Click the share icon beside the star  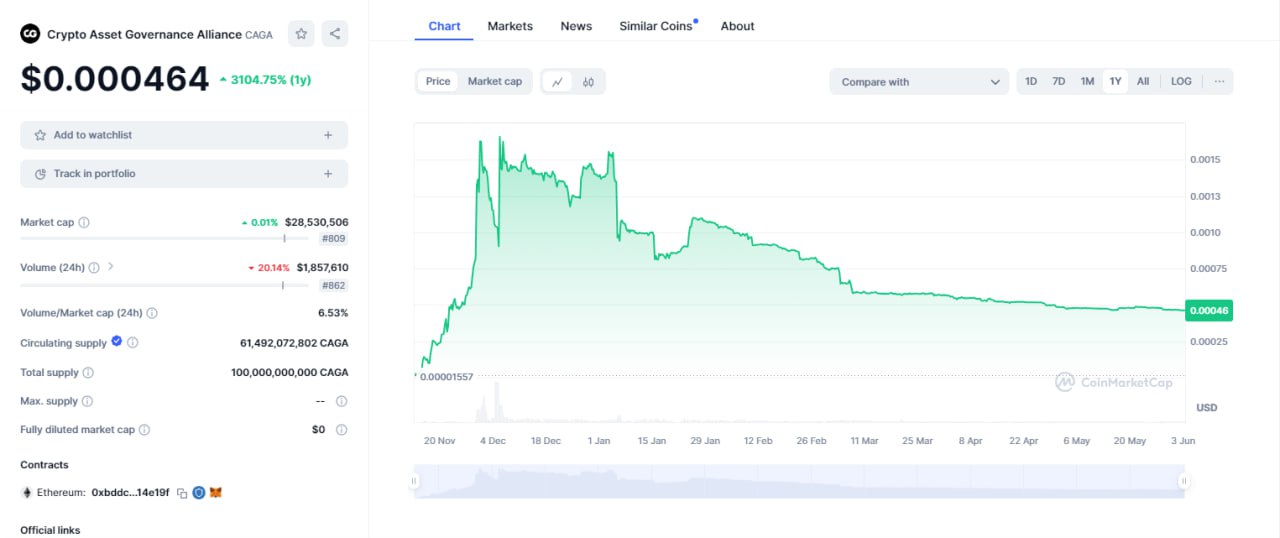point(335,34)
